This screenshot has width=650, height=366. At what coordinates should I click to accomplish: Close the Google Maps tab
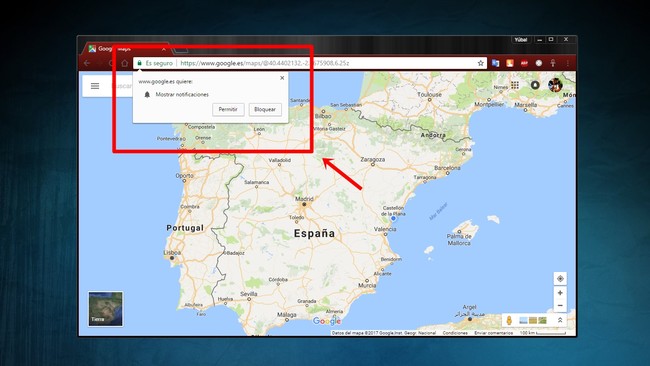pos(164,49)
